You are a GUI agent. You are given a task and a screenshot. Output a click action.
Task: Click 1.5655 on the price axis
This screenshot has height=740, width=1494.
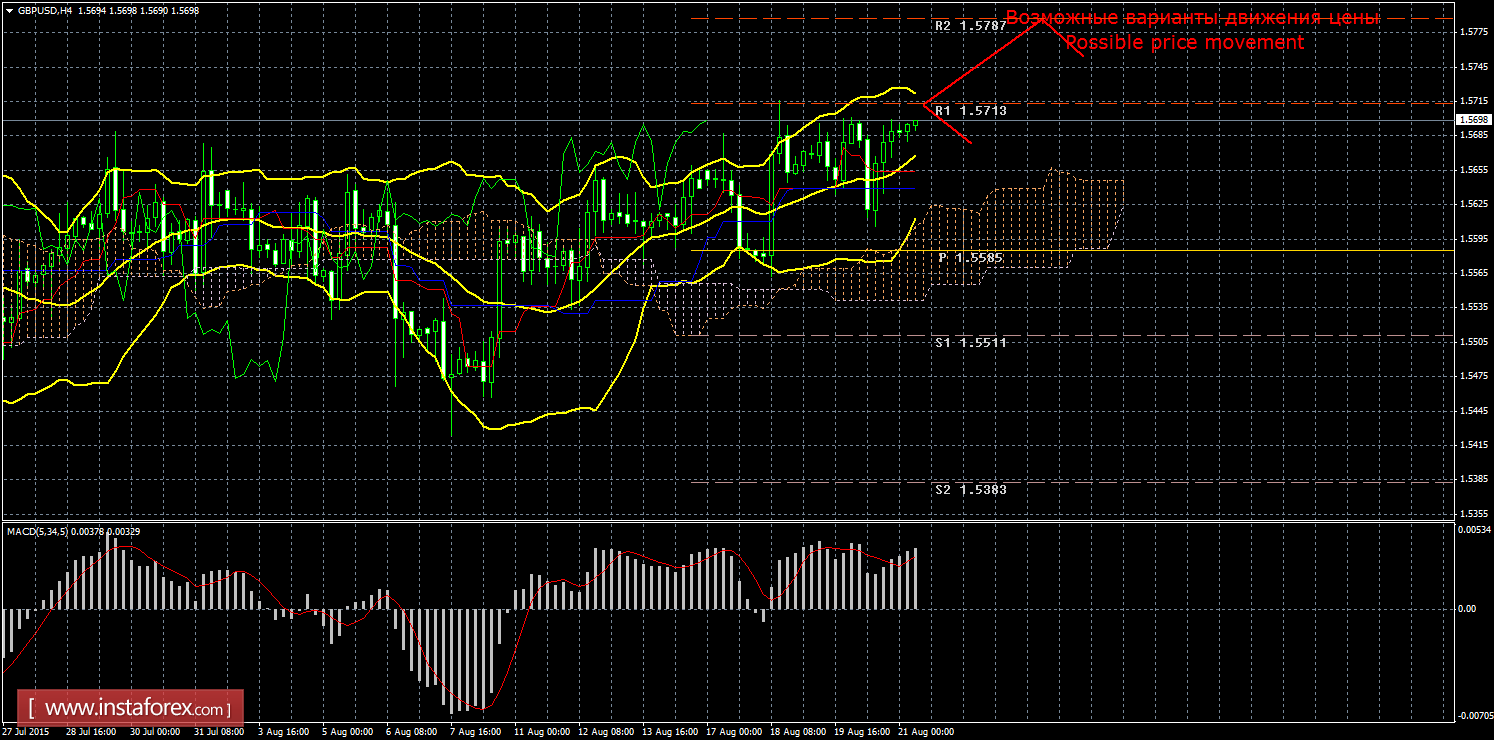point(1473,170)
